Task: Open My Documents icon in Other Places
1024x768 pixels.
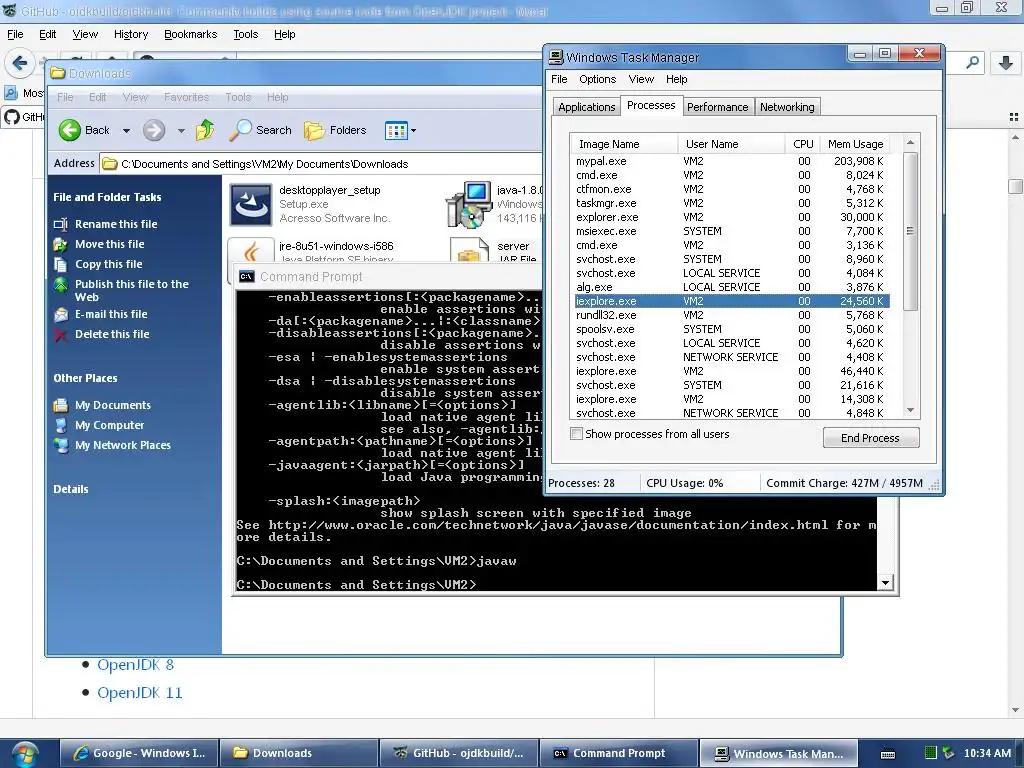Action: pos(61,406)
